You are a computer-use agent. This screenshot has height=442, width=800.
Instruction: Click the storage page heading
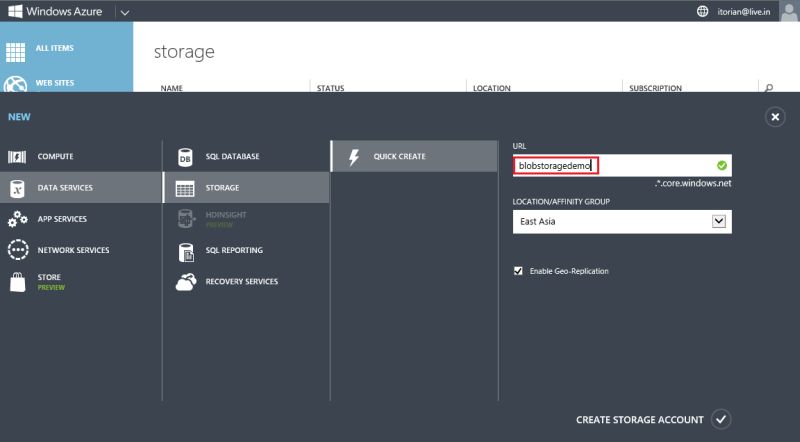(184, 52)
